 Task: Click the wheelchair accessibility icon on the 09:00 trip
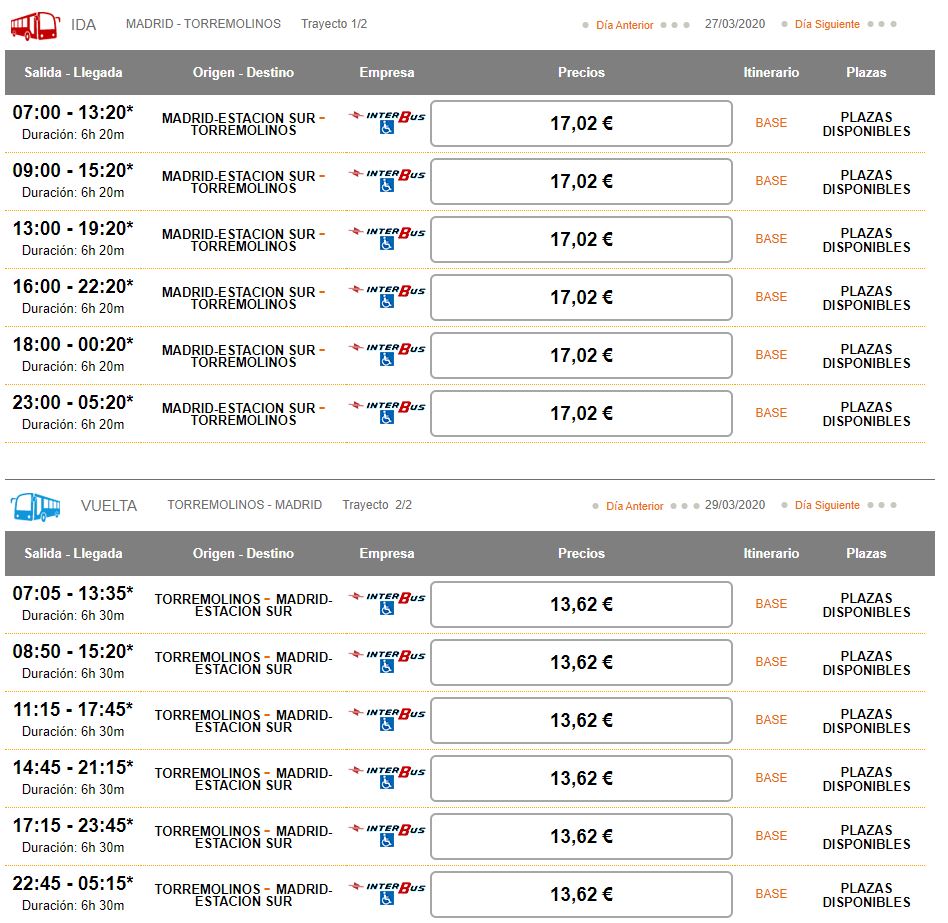(x=387, y=185)
